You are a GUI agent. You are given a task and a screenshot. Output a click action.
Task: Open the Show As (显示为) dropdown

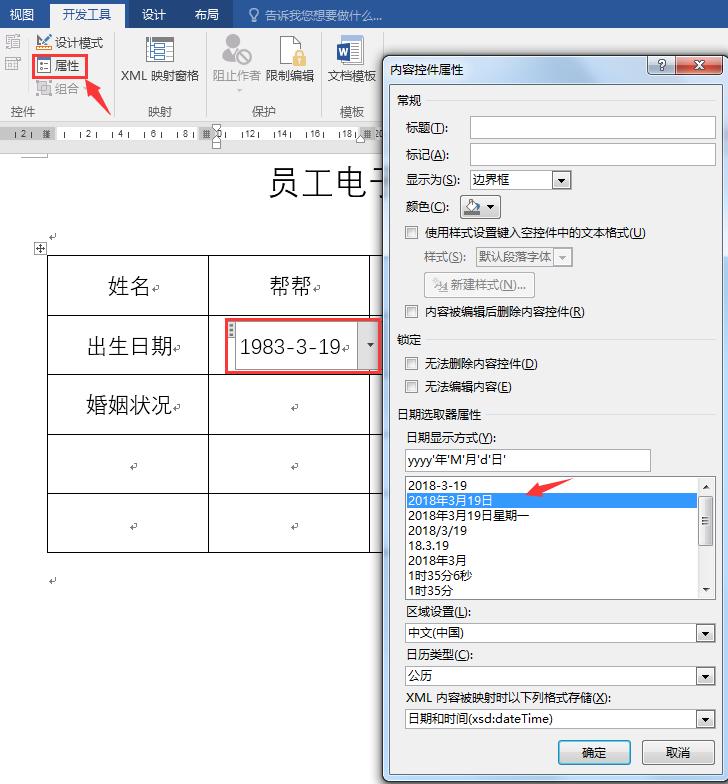pos(561,180)
